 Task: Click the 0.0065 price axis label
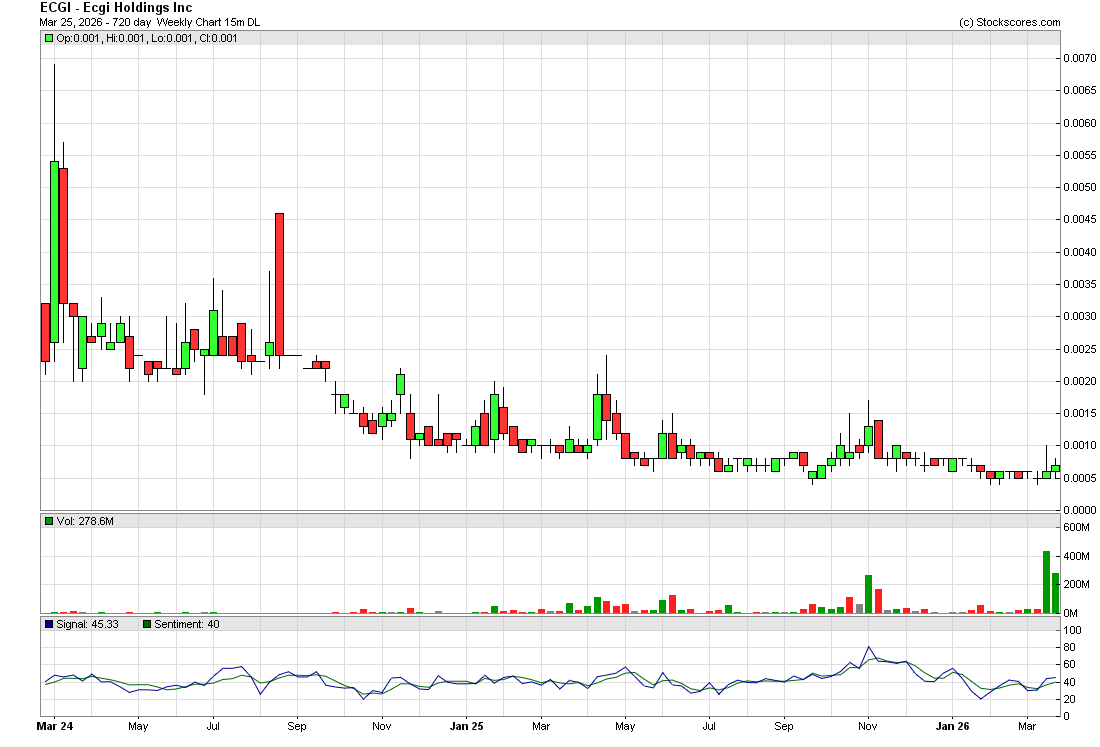(1079, 90)
